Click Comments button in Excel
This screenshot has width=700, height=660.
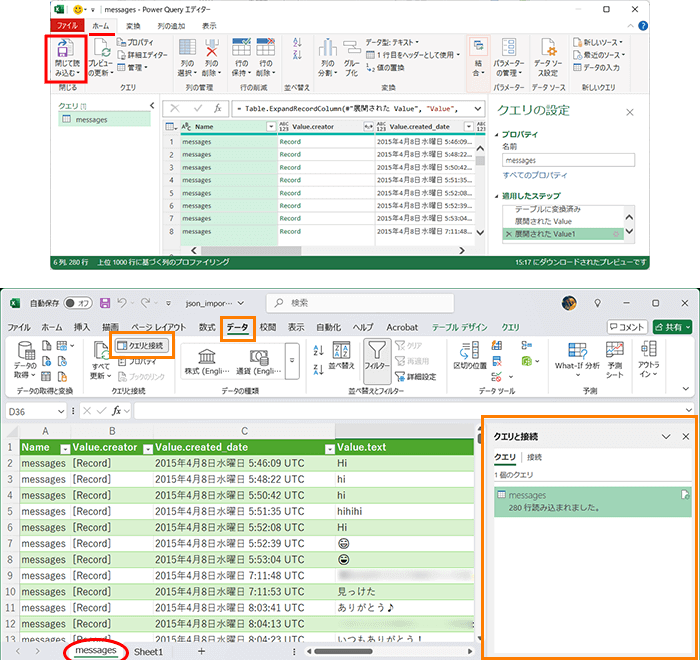tap(627, 327)
